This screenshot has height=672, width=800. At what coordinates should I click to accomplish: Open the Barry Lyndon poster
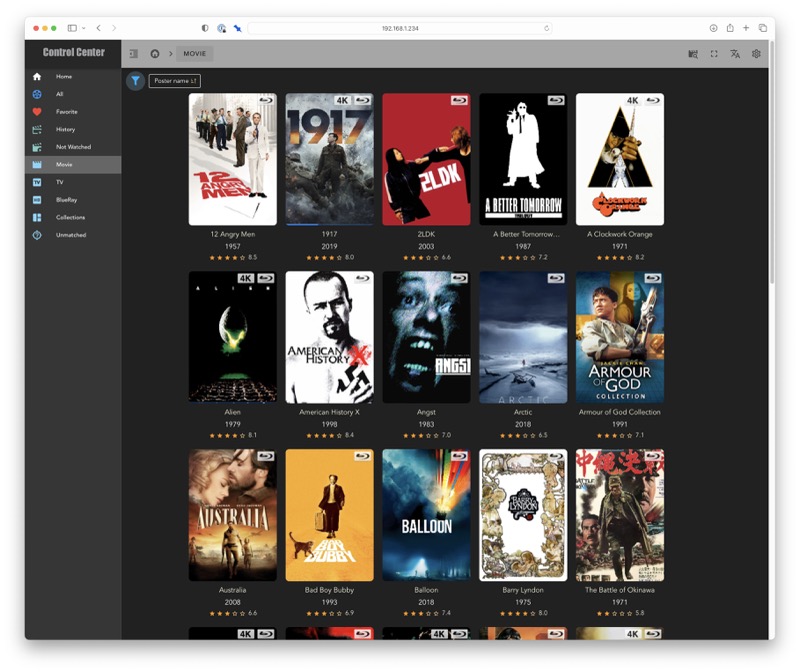coord(523,515)
